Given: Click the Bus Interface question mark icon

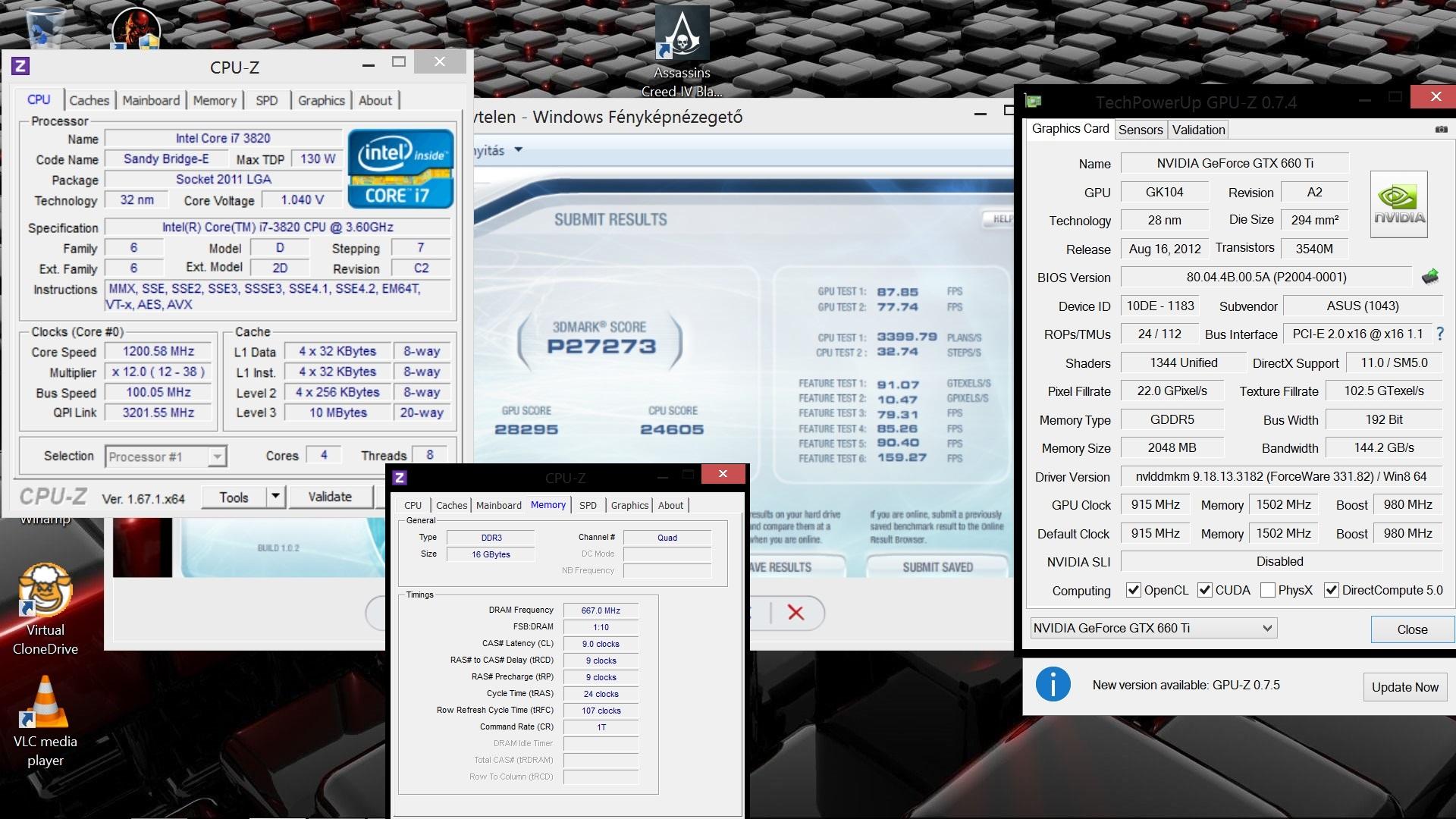Looking at the screenshot, I should (1440, 334).
